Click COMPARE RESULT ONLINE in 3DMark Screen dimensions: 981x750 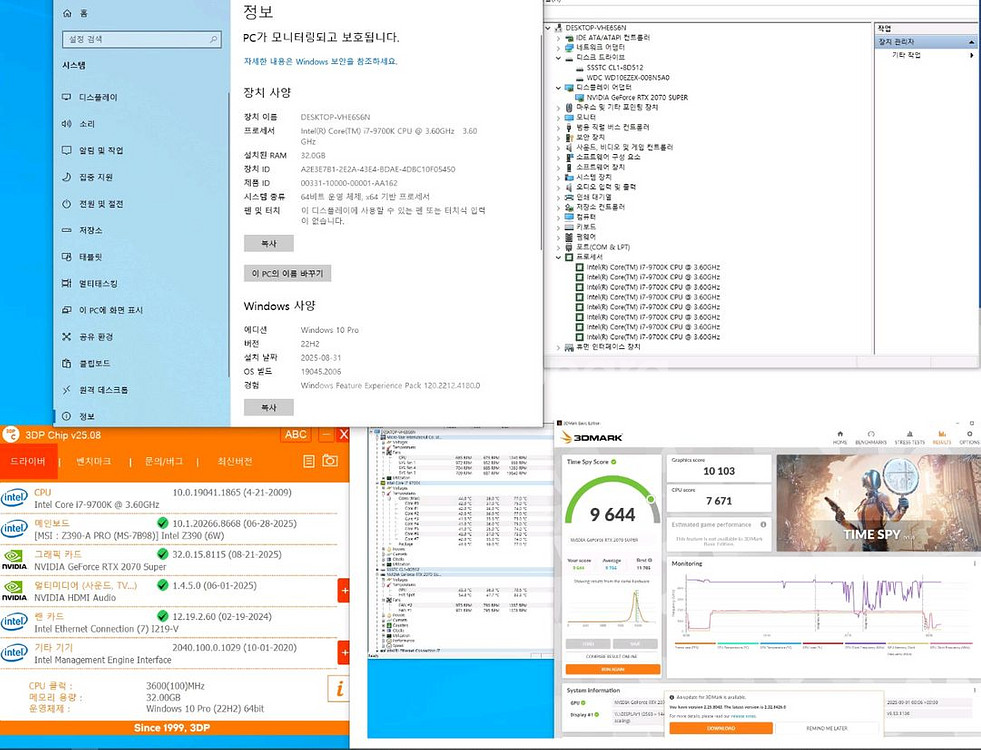(611, 657)
